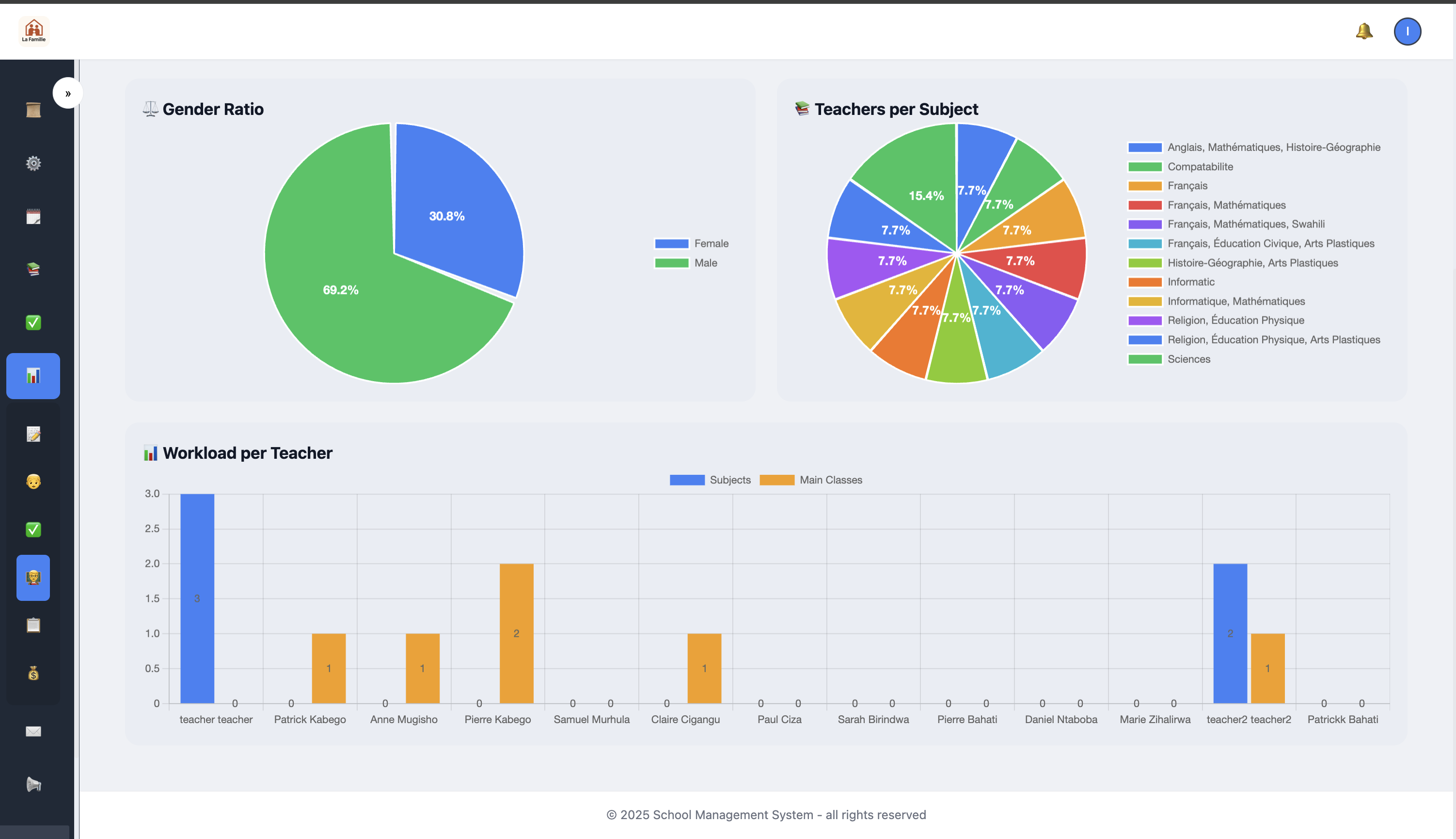Toggle the Subjects legend in Workload chart
Image resolution: width=1456 pixels, height=839 pixels.
point(710,480)
